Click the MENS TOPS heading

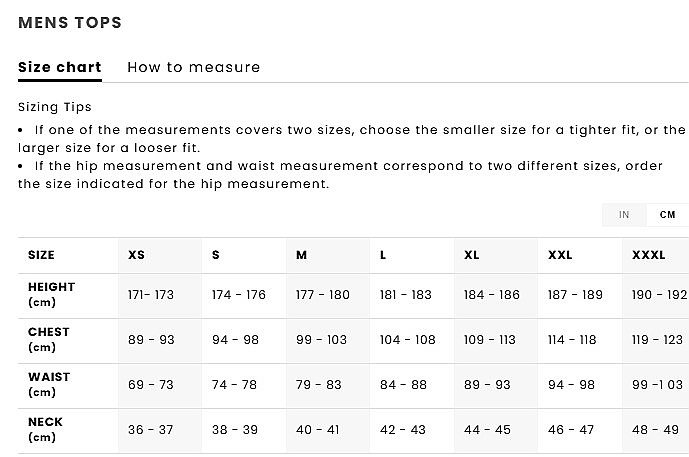point(70,22)
